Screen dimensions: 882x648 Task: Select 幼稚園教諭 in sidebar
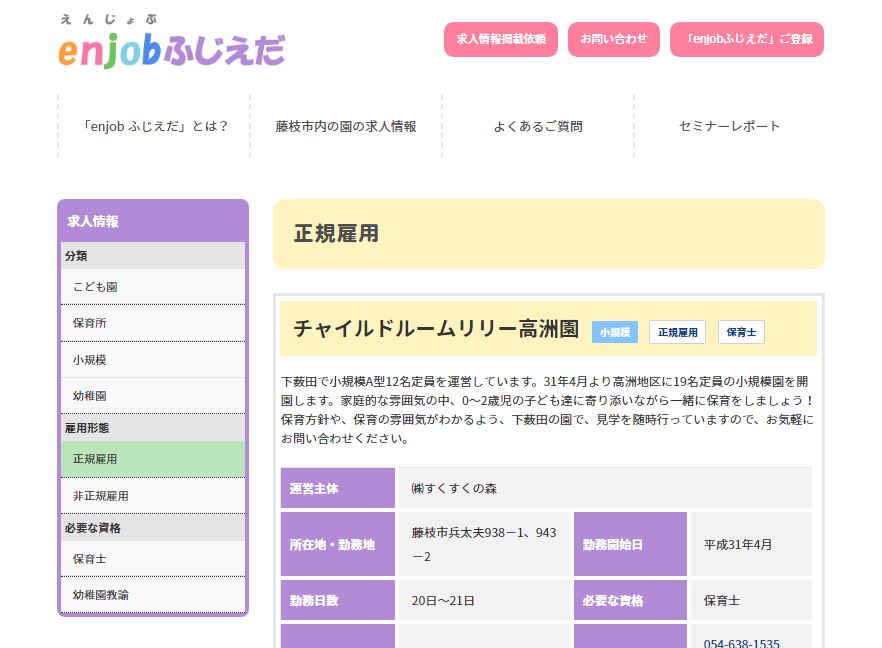coord(153,595)
